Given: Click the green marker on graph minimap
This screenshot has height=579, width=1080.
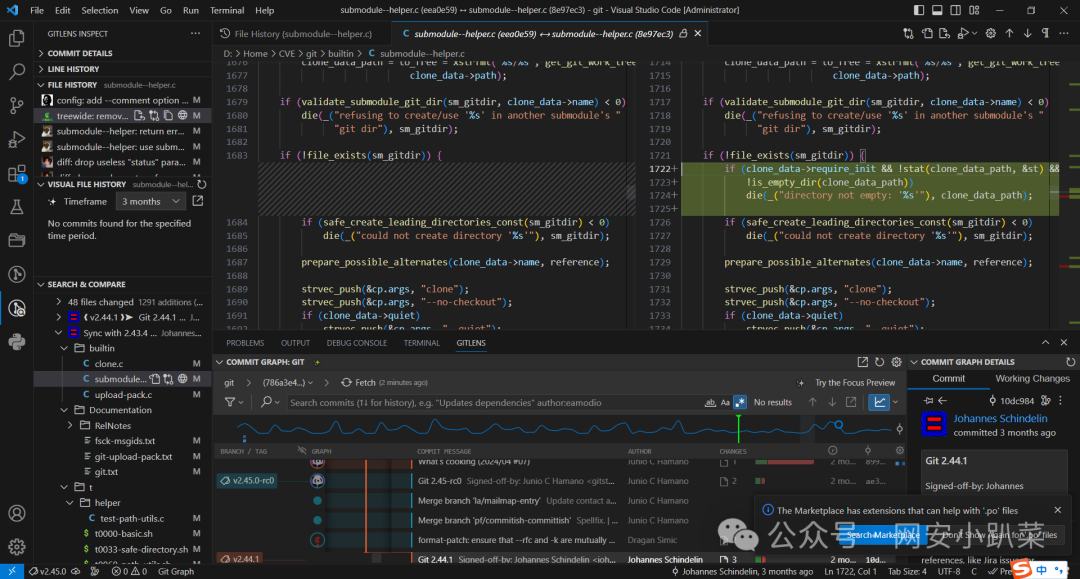Looking at the screenshot, I should [738, 428].
